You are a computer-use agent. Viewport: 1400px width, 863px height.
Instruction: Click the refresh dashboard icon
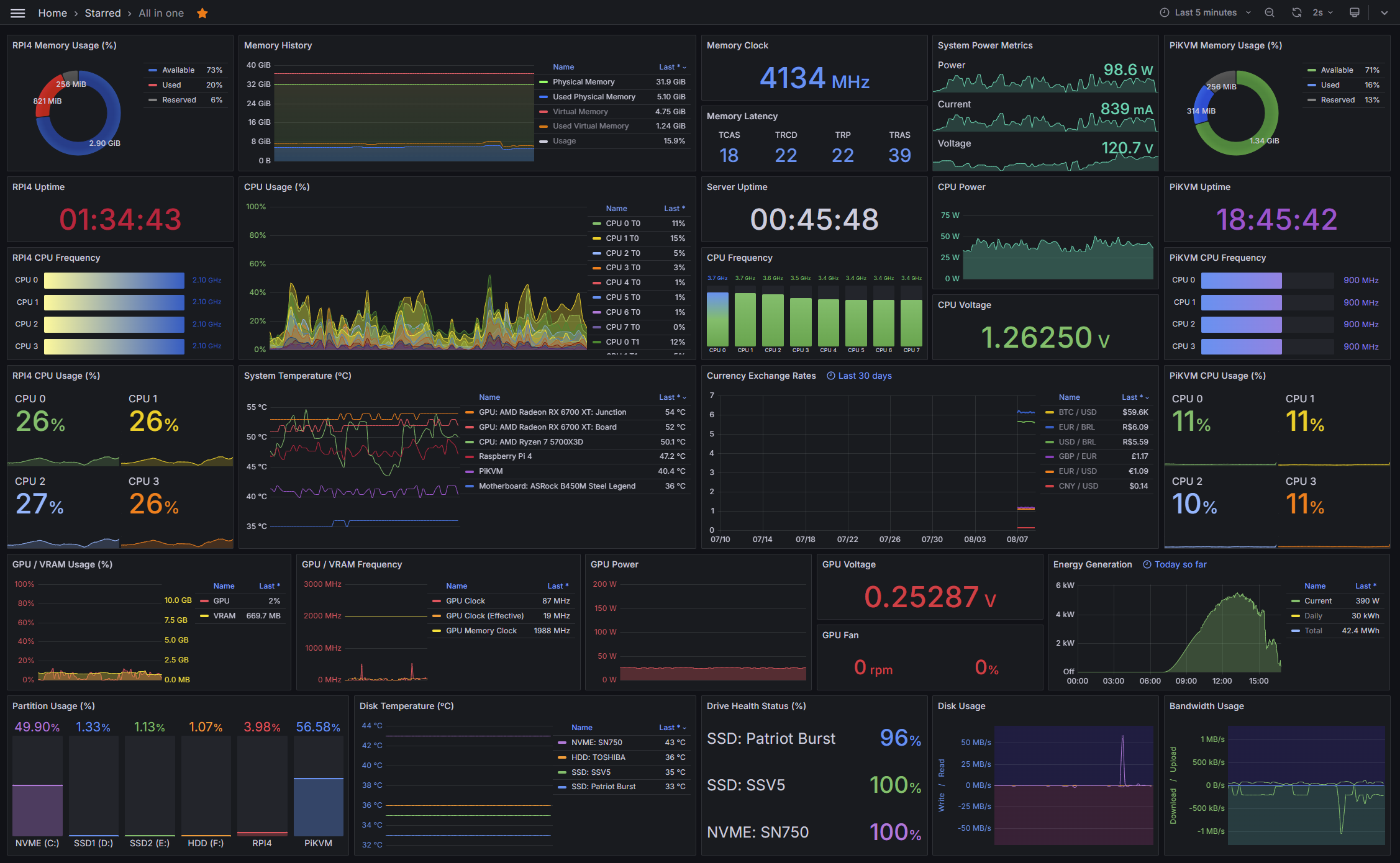point(1297,12)
